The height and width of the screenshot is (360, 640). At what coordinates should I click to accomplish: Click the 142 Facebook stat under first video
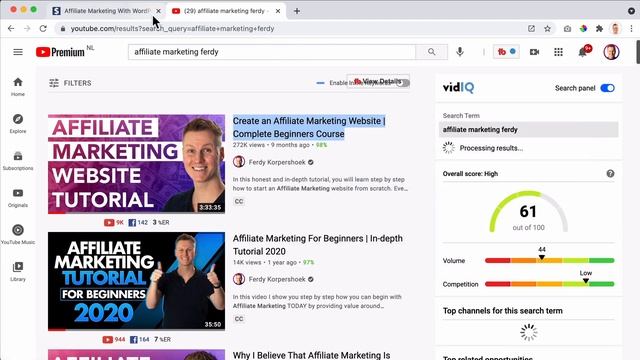pyautogui.click(x=138, y=222)
